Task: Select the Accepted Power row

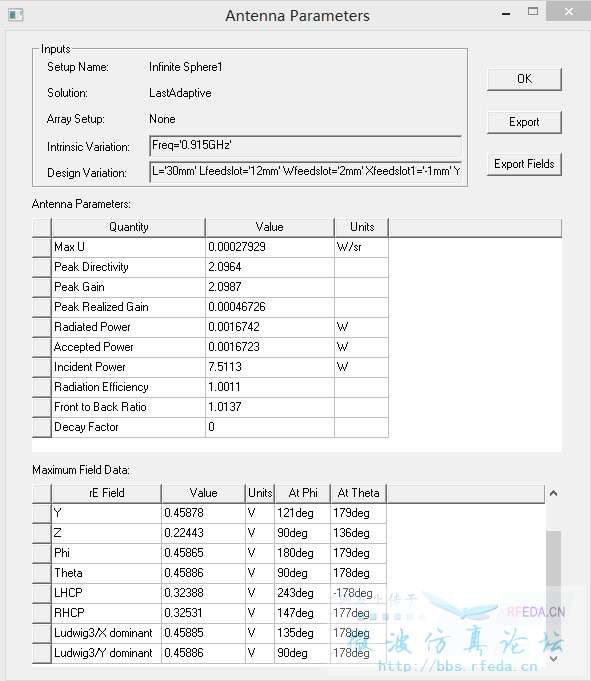Action: 210,347
